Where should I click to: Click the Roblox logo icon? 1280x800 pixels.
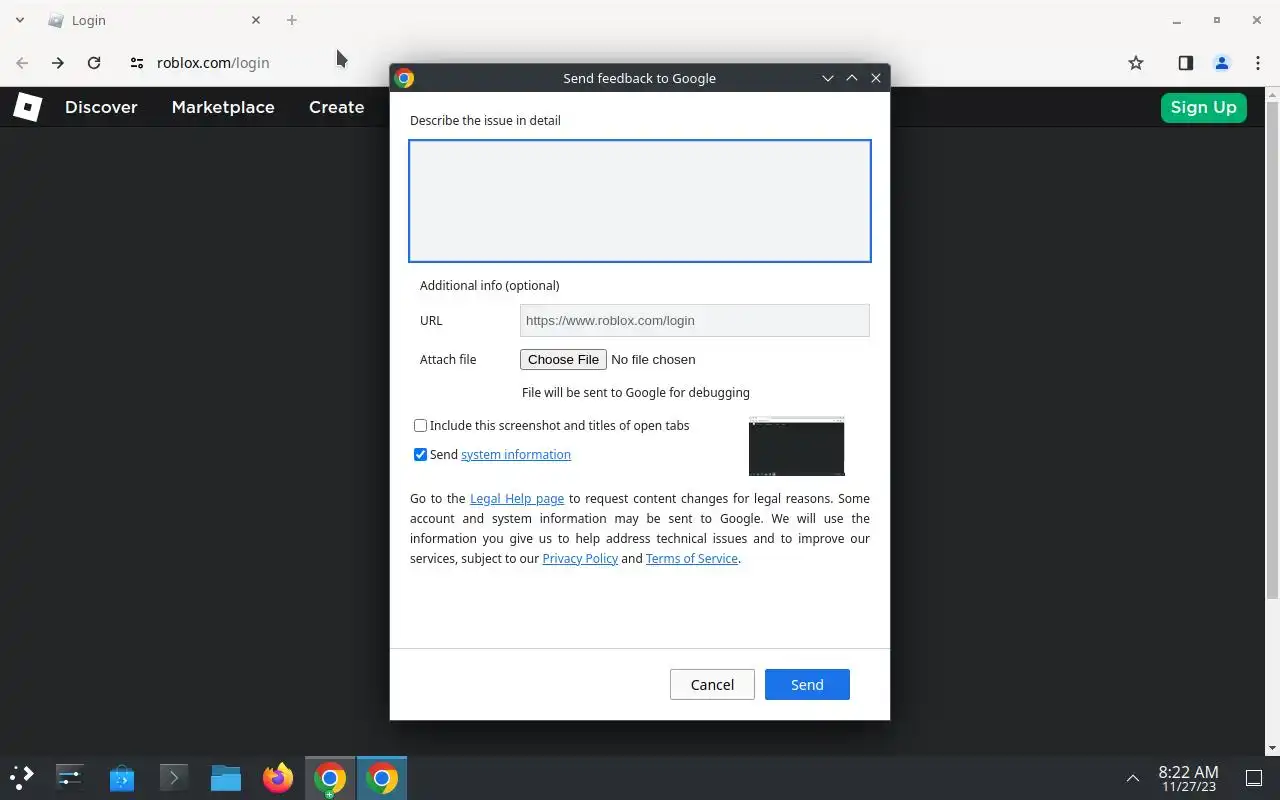point(27,107)
